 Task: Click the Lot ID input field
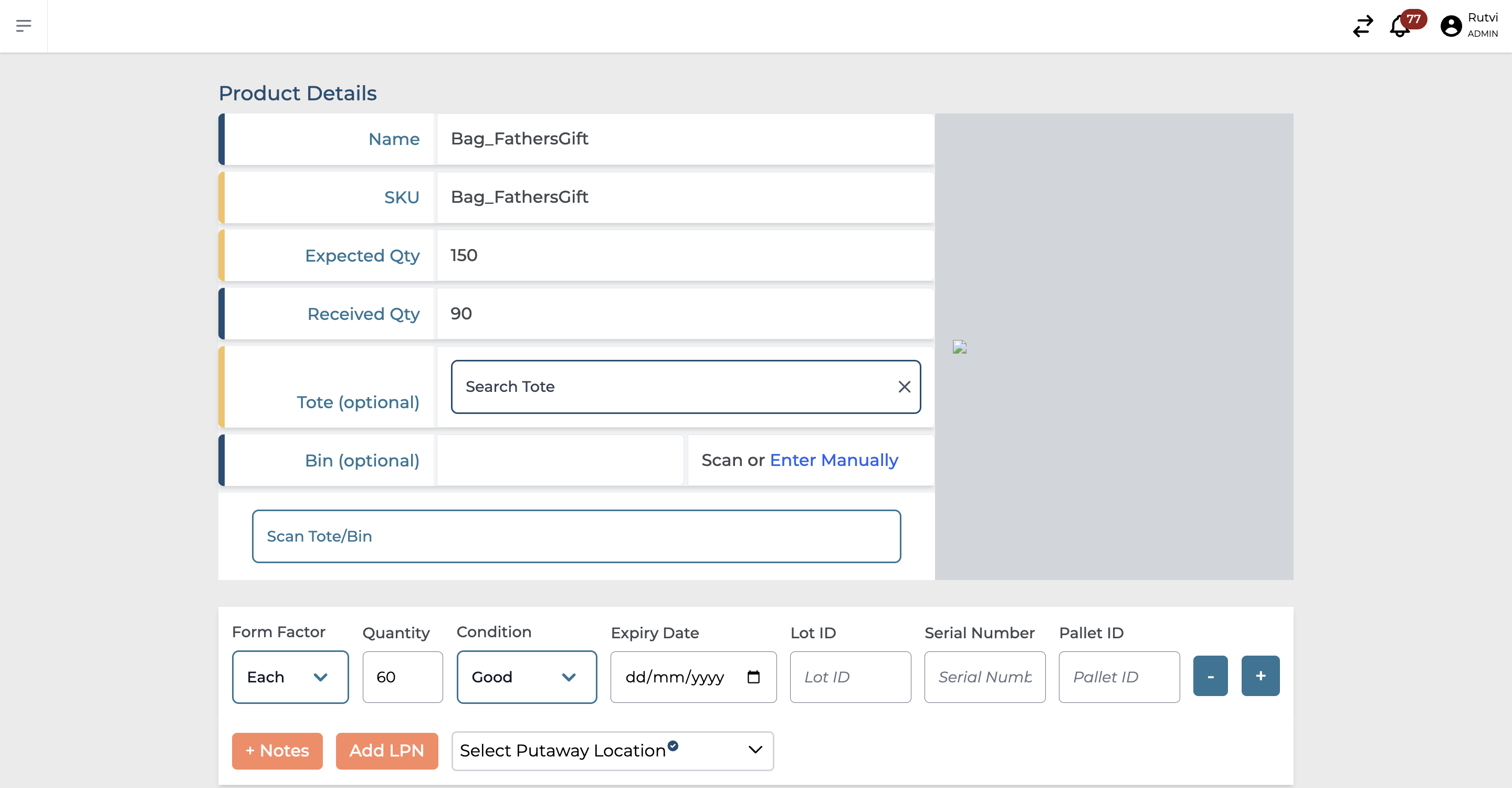point(850,677)
